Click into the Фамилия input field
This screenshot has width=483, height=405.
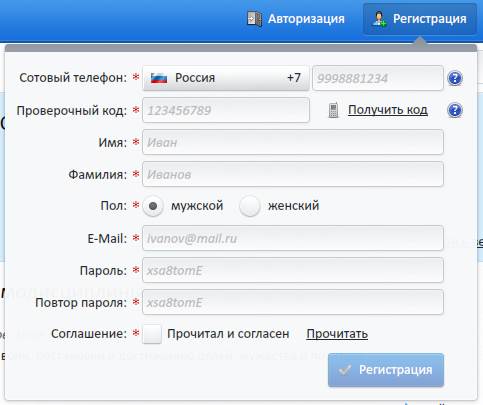pyautogui.click(x=293, y=174)
